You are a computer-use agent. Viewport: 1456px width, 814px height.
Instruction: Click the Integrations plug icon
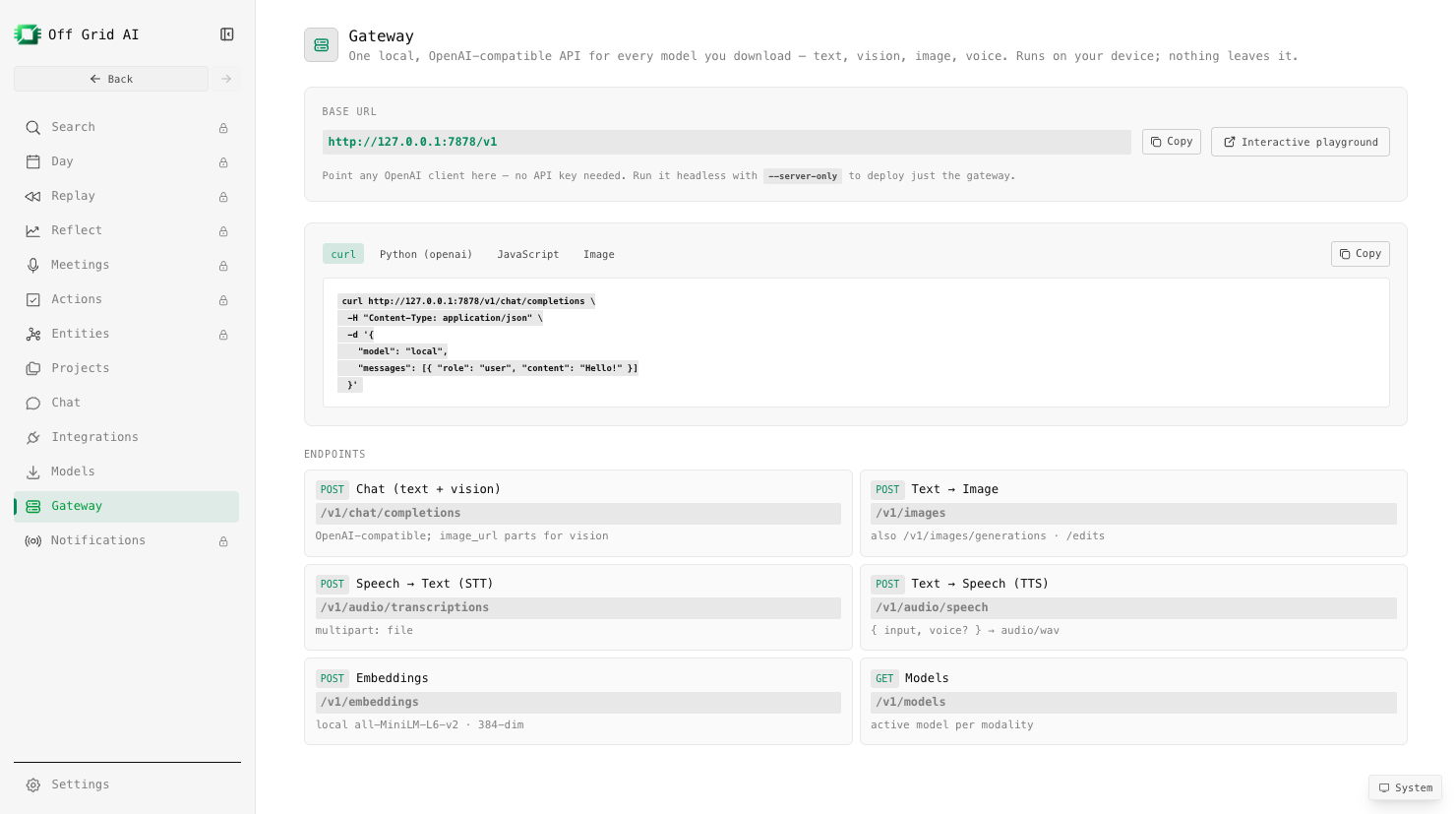coord(33,437)
